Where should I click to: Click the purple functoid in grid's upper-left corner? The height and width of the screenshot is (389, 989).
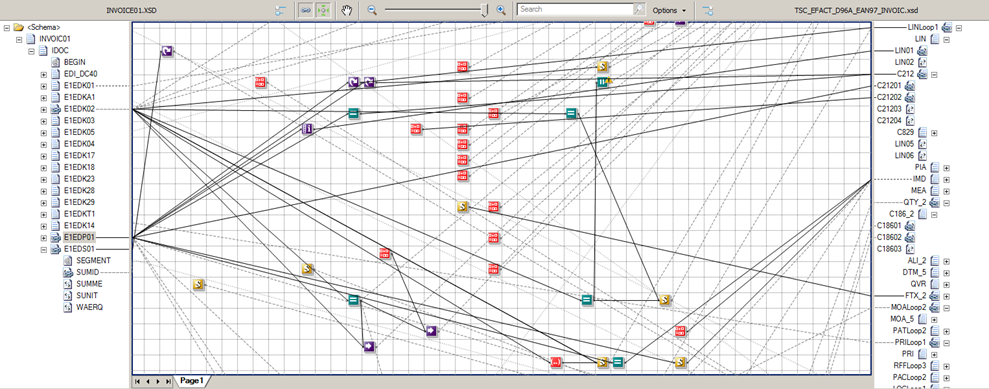tap(167, 52)
